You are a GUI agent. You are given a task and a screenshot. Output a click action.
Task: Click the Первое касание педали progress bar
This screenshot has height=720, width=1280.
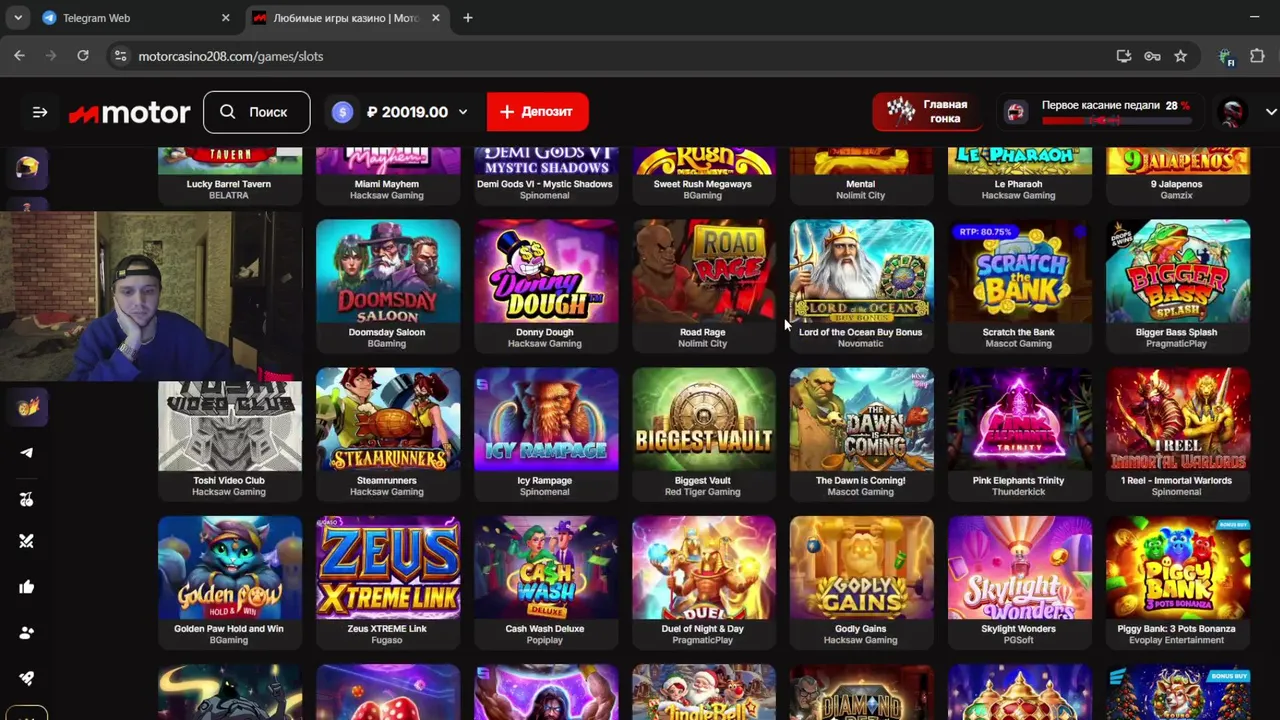(1117, 120)
